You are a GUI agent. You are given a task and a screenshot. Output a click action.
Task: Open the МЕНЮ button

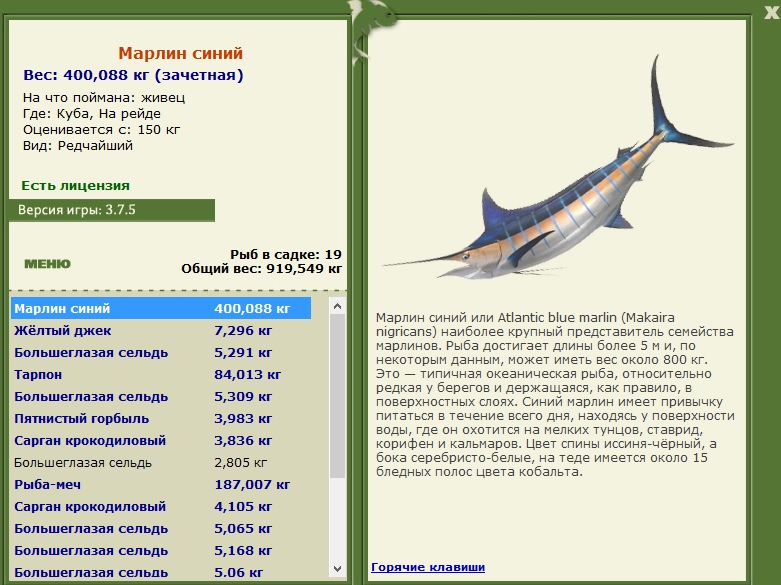pyautogui.click(x=47, y=264)
